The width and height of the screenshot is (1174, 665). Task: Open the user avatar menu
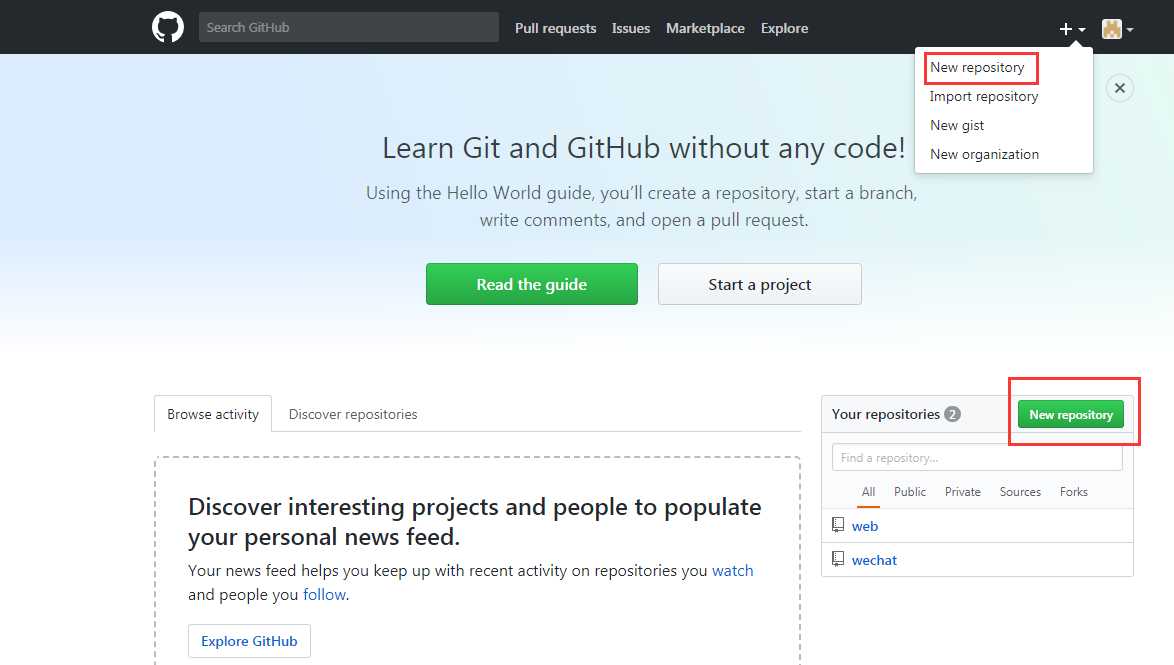tap(1117, 29)
